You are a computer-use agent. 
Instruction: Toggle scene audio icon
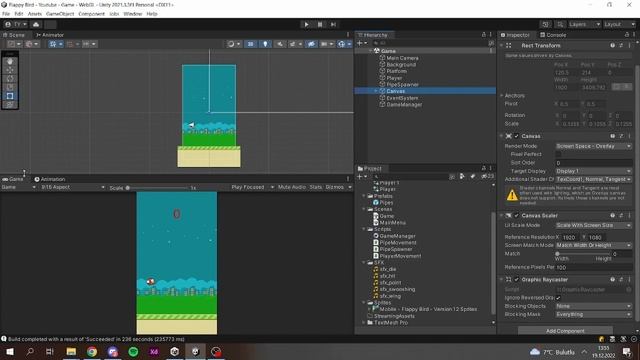(280, 44)
